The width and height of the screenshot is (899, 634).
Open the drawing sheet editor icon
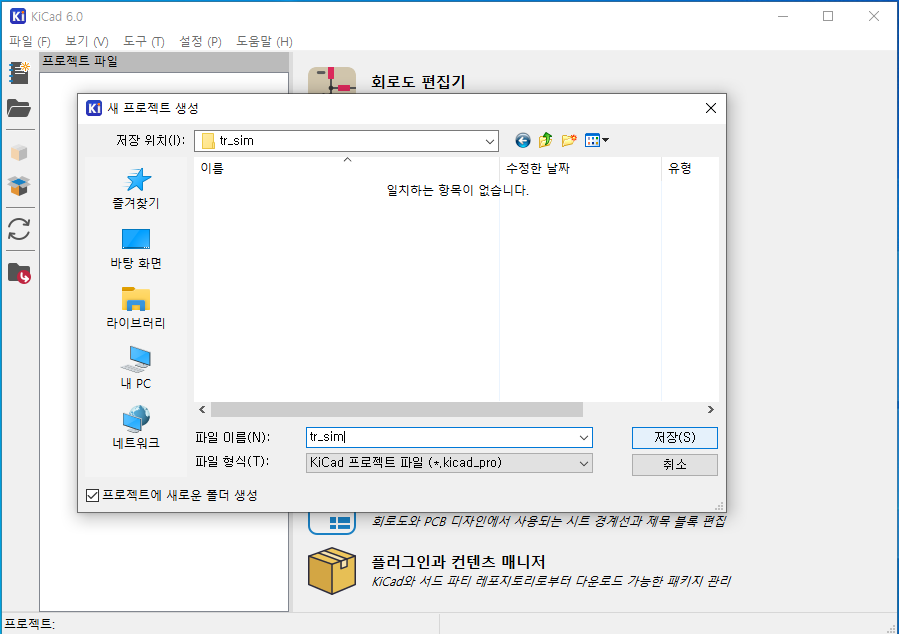pyautogui.click(x=331, y=522)
